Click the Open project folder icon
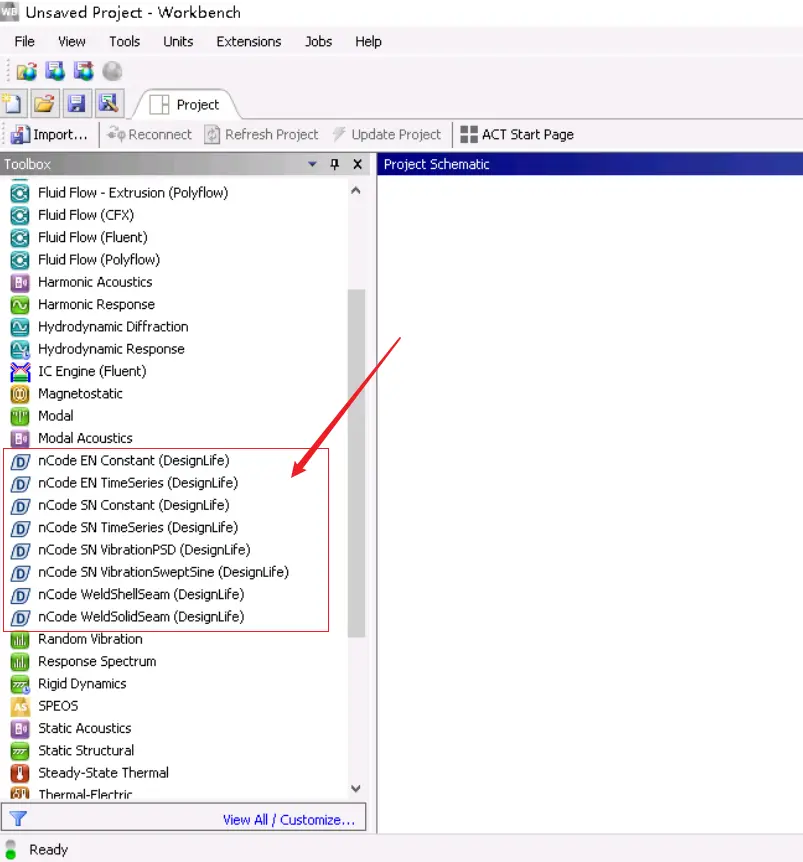This screenshot has width=803, height=862. 45,103
